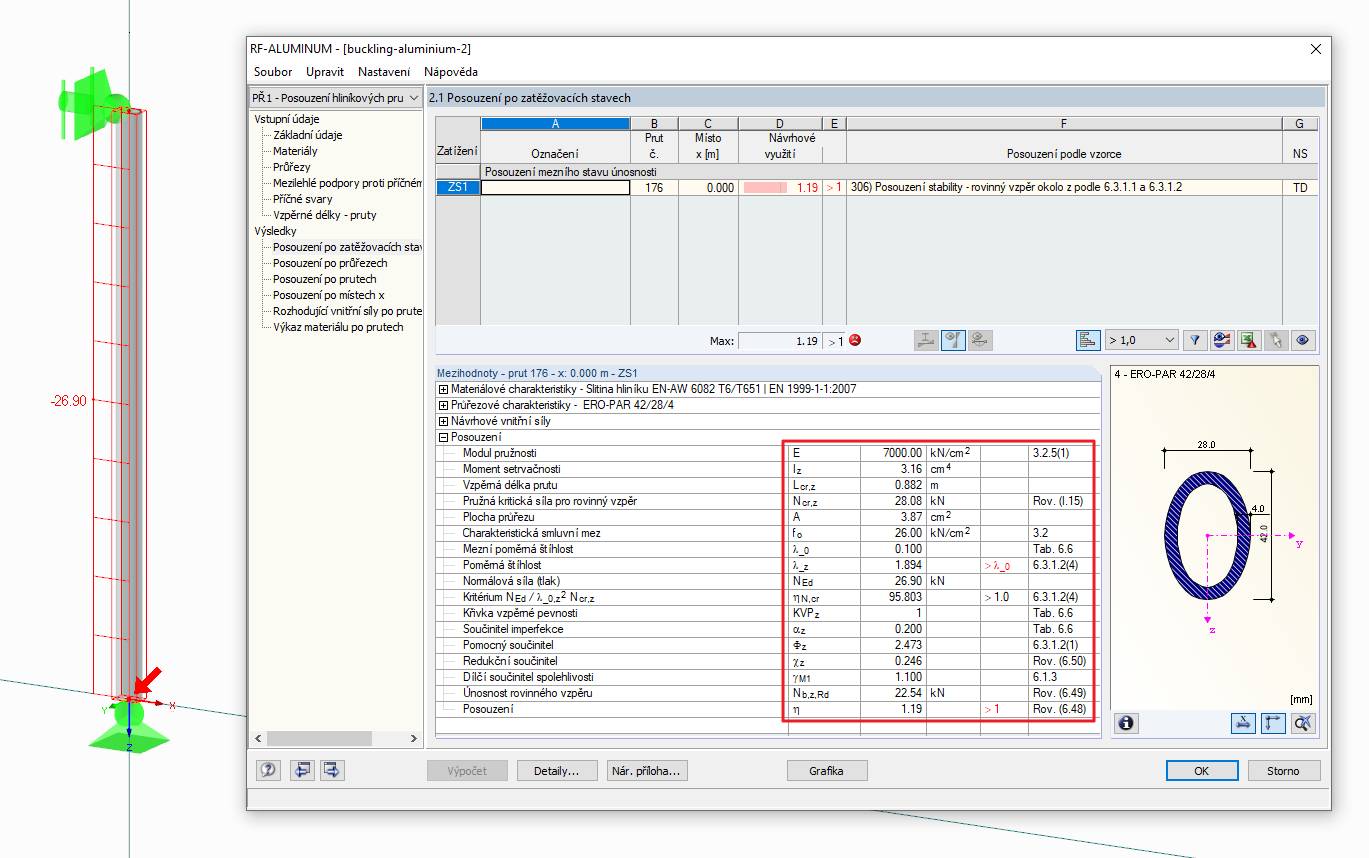Click the ZS1 load case row header
The image size is (1369, 858).
click(x=458, y=187)
